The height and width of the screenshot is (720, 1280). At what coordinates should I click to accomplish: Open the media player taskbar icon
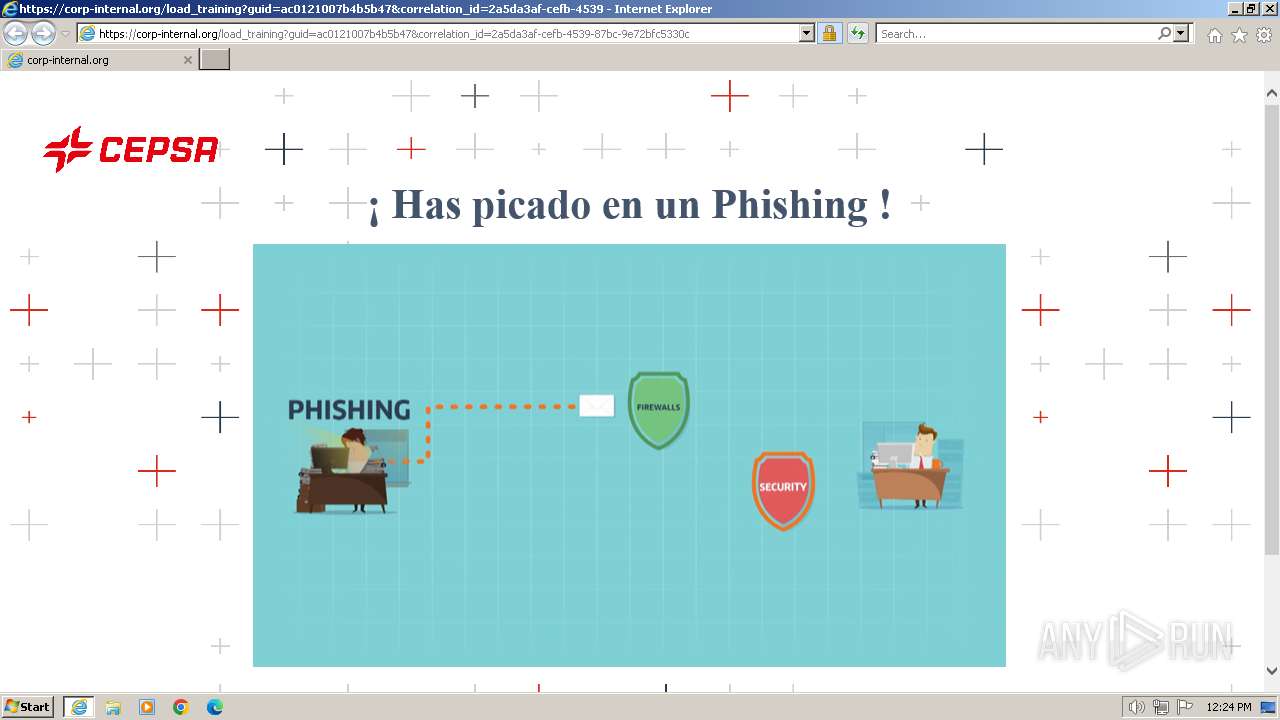(147, 707)
